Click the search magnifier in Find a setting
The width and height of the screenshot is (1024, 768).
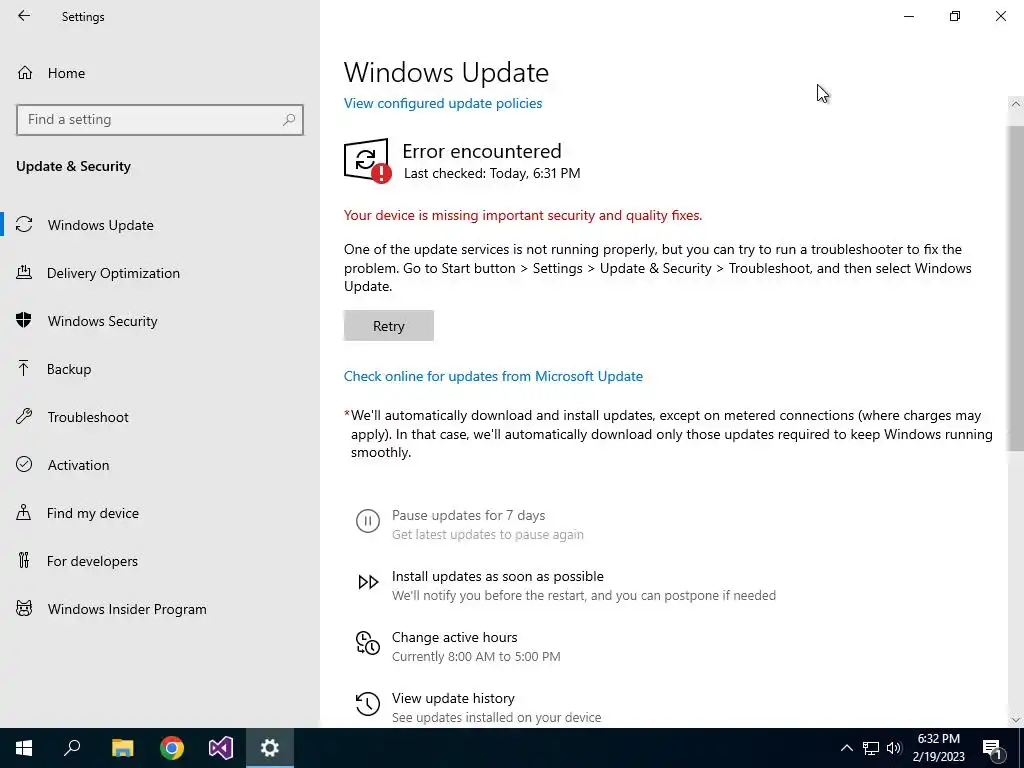[x=289, y=120]
